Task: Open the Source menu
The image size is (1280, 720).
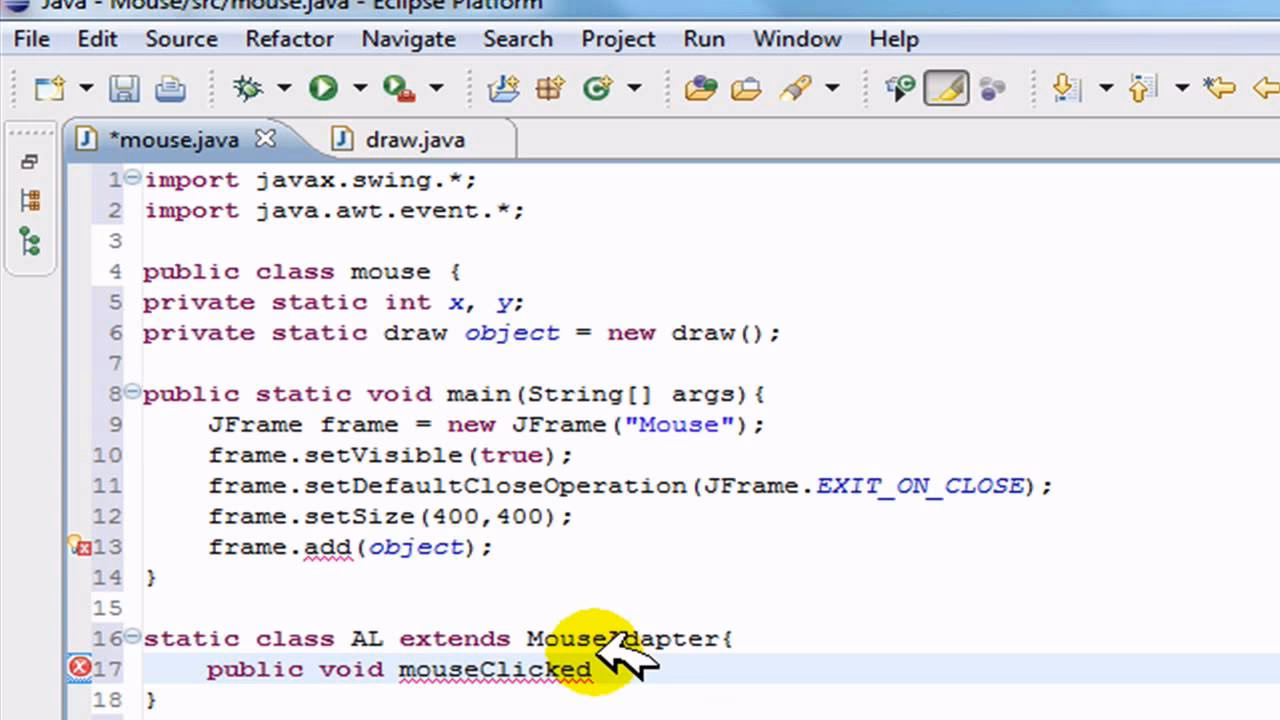Action: (181, 39)
